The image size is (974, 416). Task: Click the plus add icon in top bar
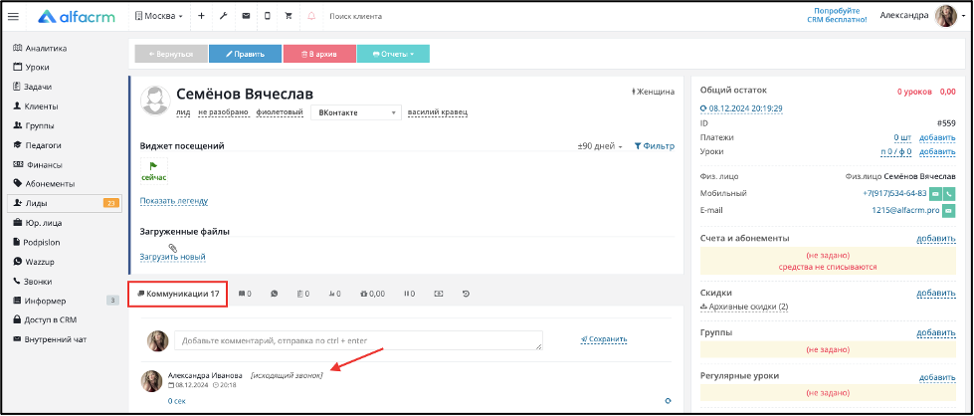[201, 17]
